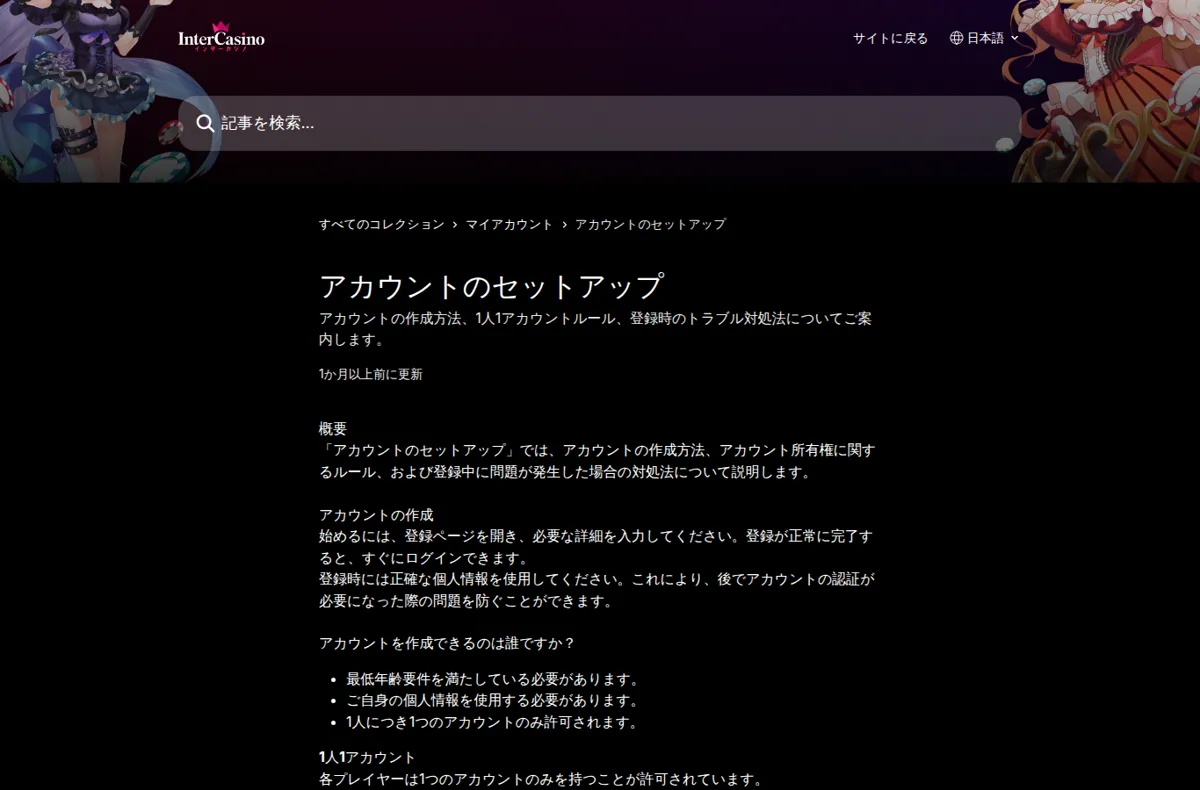Expand the 日本語 language dropdown
1200x790 pixels.
985,38
